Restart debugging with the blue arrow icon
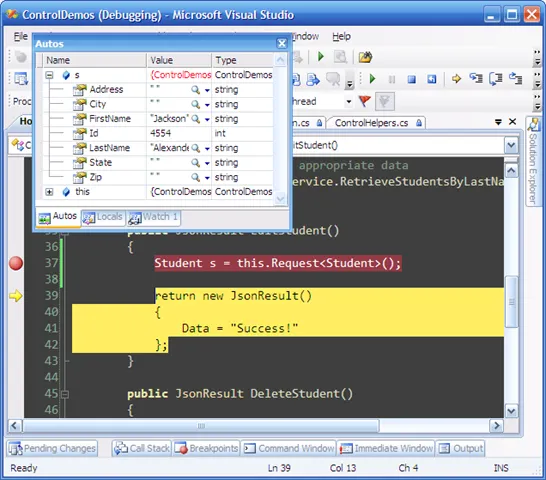Image resolution: width=546 pixels, height=480 pixels. (x=432, y=79)
